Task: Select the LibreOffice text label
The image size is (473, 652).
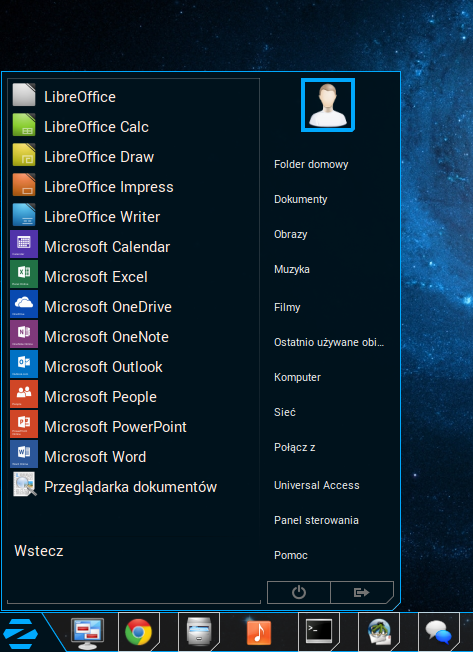Action: tap(80, 97)
